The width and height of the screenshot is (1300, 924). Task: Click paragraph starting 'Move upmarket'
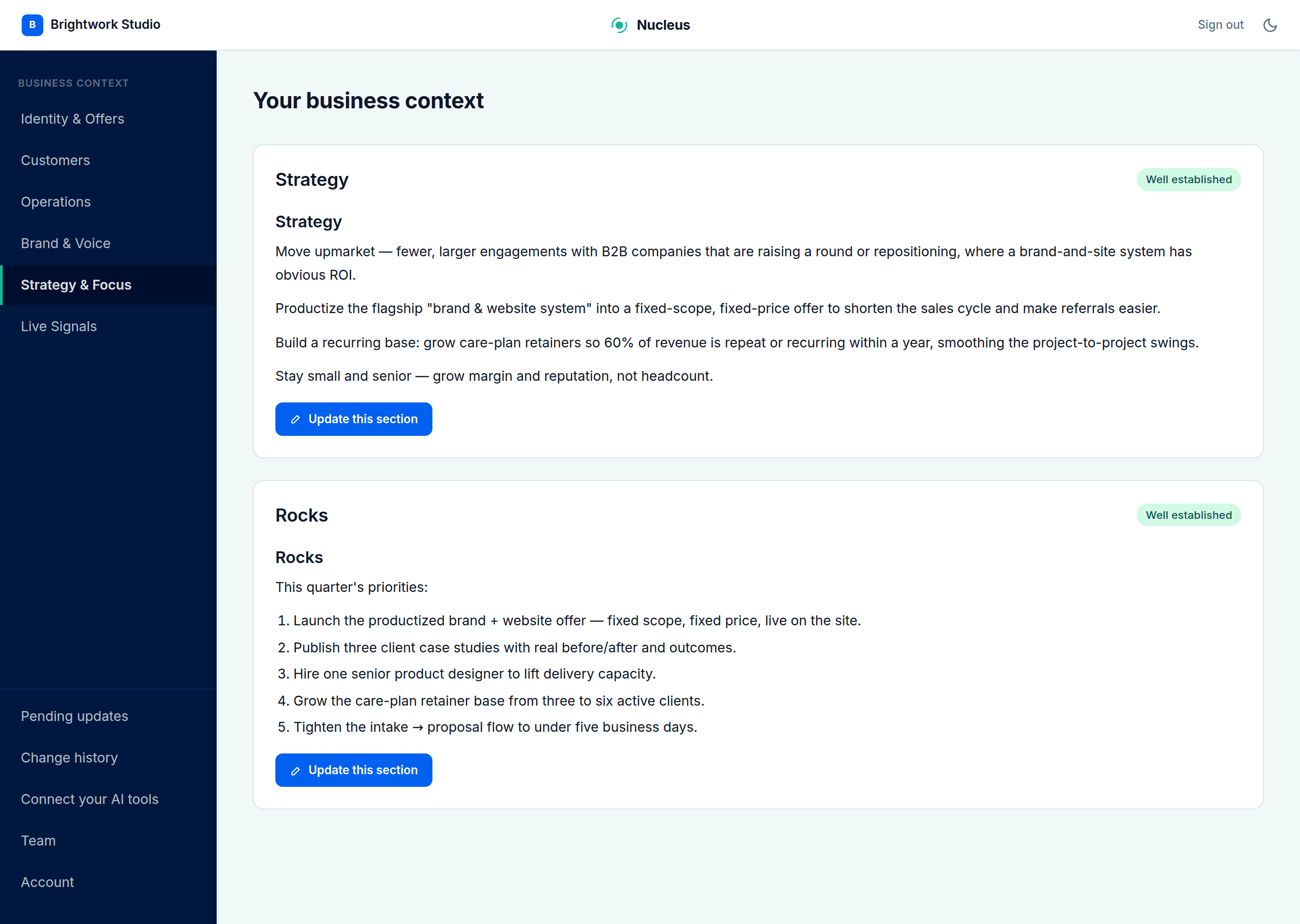pos(734,263)
